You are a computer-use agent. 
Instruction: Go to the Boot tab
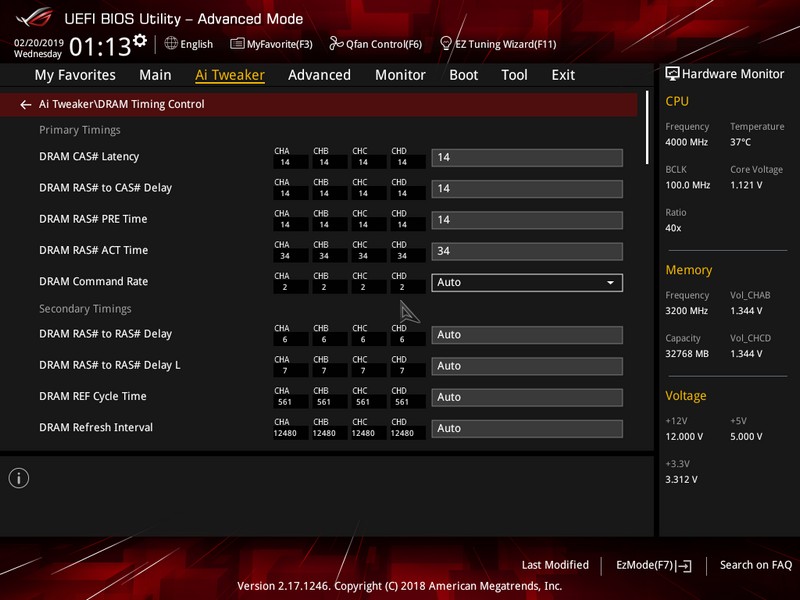(463, 75)
